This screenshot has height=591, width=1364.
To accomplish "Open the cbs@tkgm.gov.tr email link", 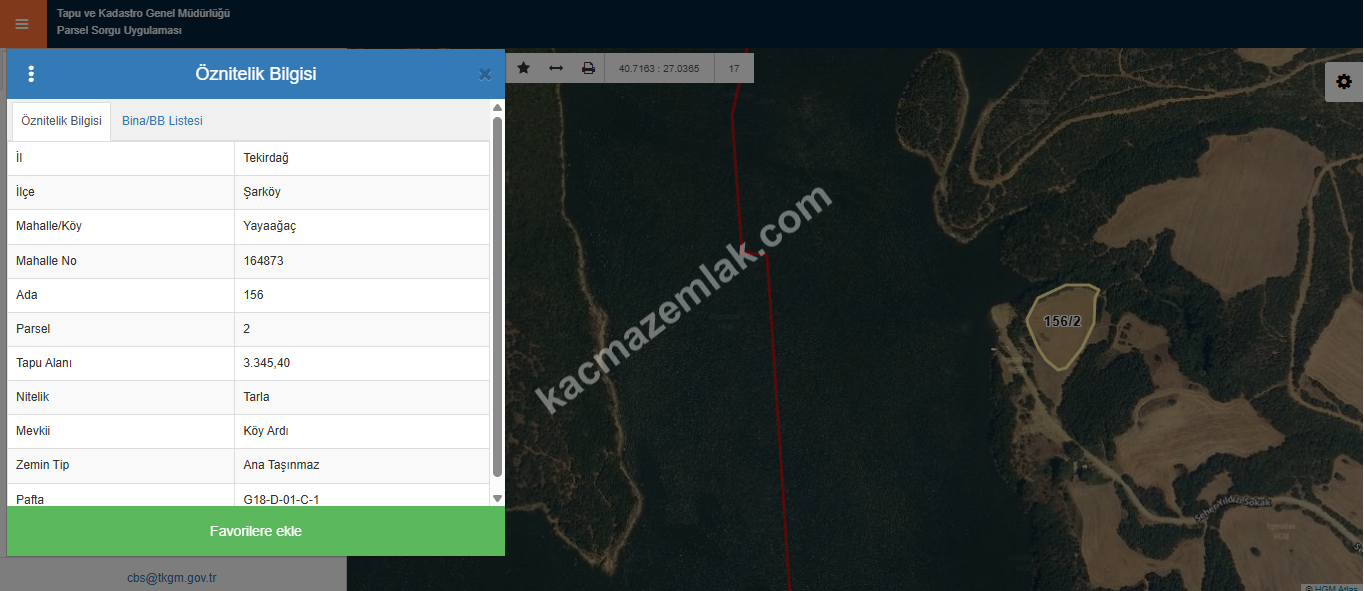I will 172,578.
